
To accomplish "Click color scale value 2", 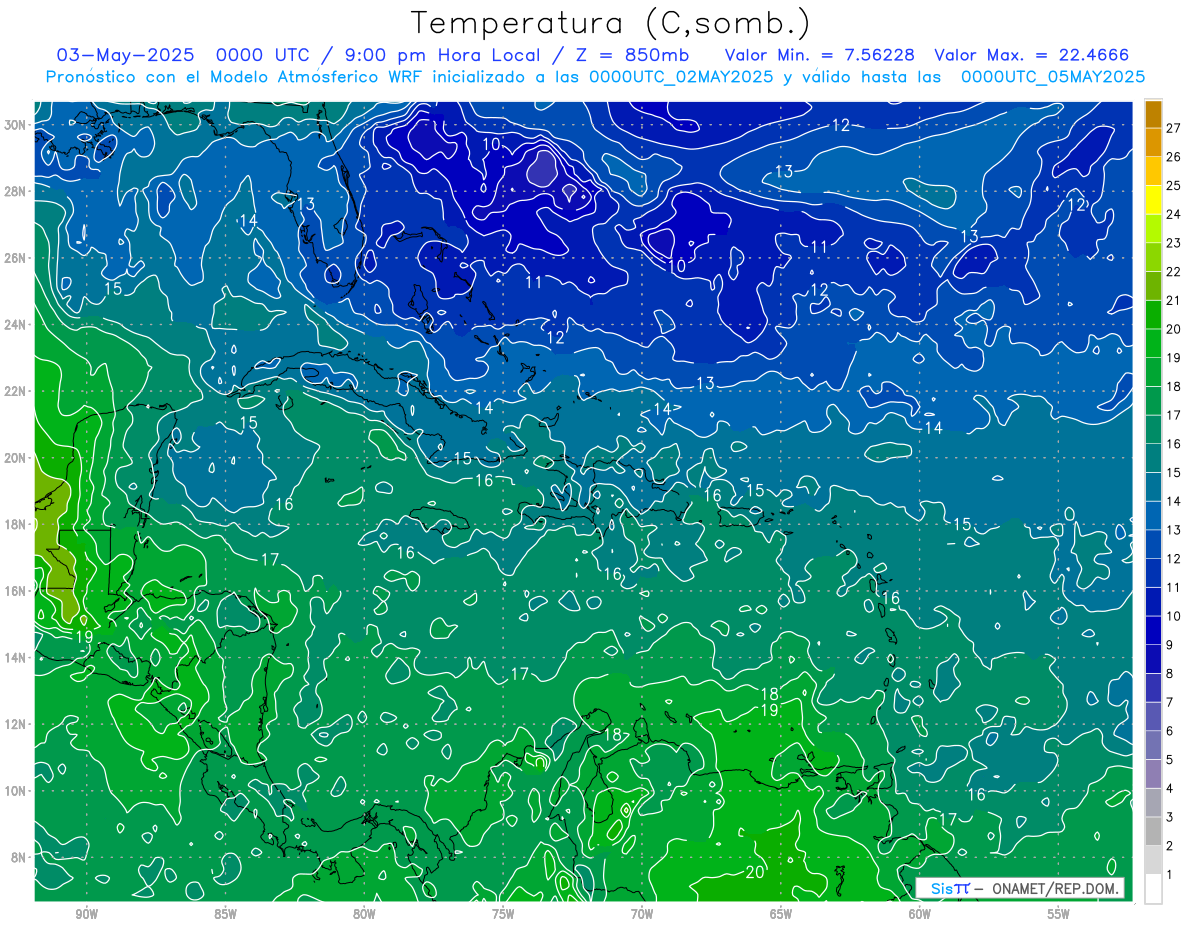I will point(1171,846).
